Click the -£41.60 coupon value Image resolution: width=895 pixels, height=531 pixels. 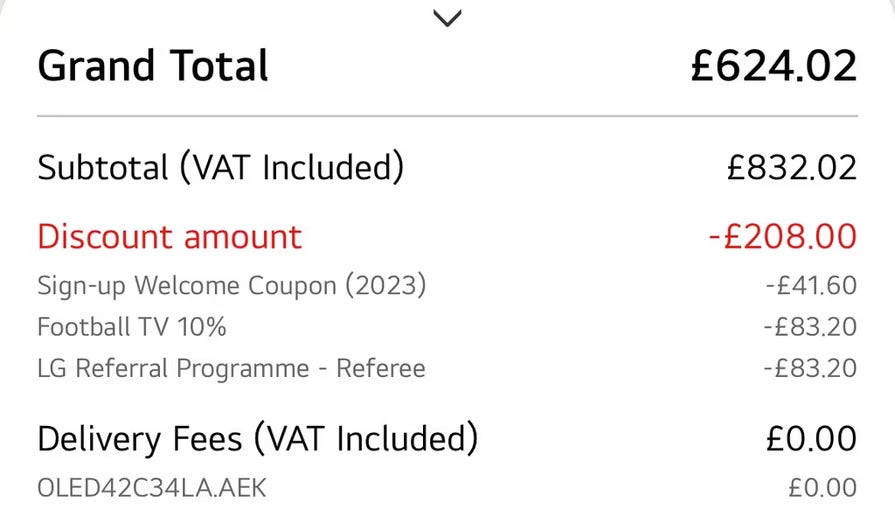811,285
